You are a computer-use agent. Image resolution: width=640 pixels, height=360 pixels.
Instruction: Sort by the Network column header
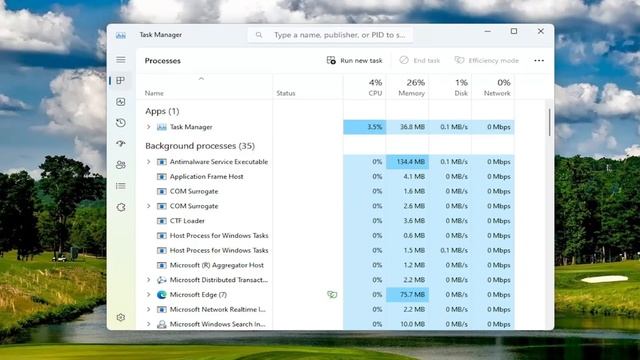point(493,87)
